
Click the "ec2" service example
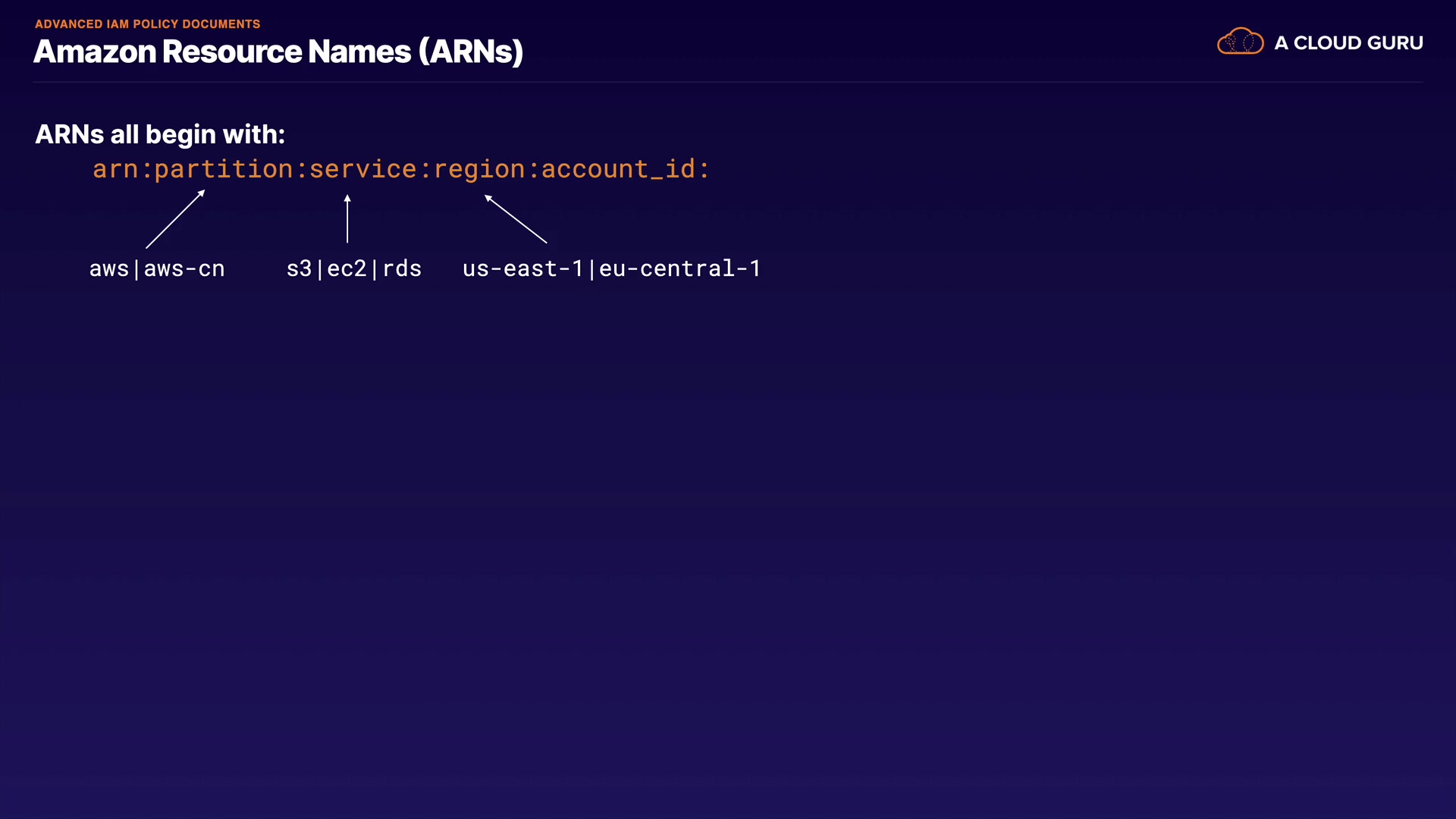pos(347,268)
